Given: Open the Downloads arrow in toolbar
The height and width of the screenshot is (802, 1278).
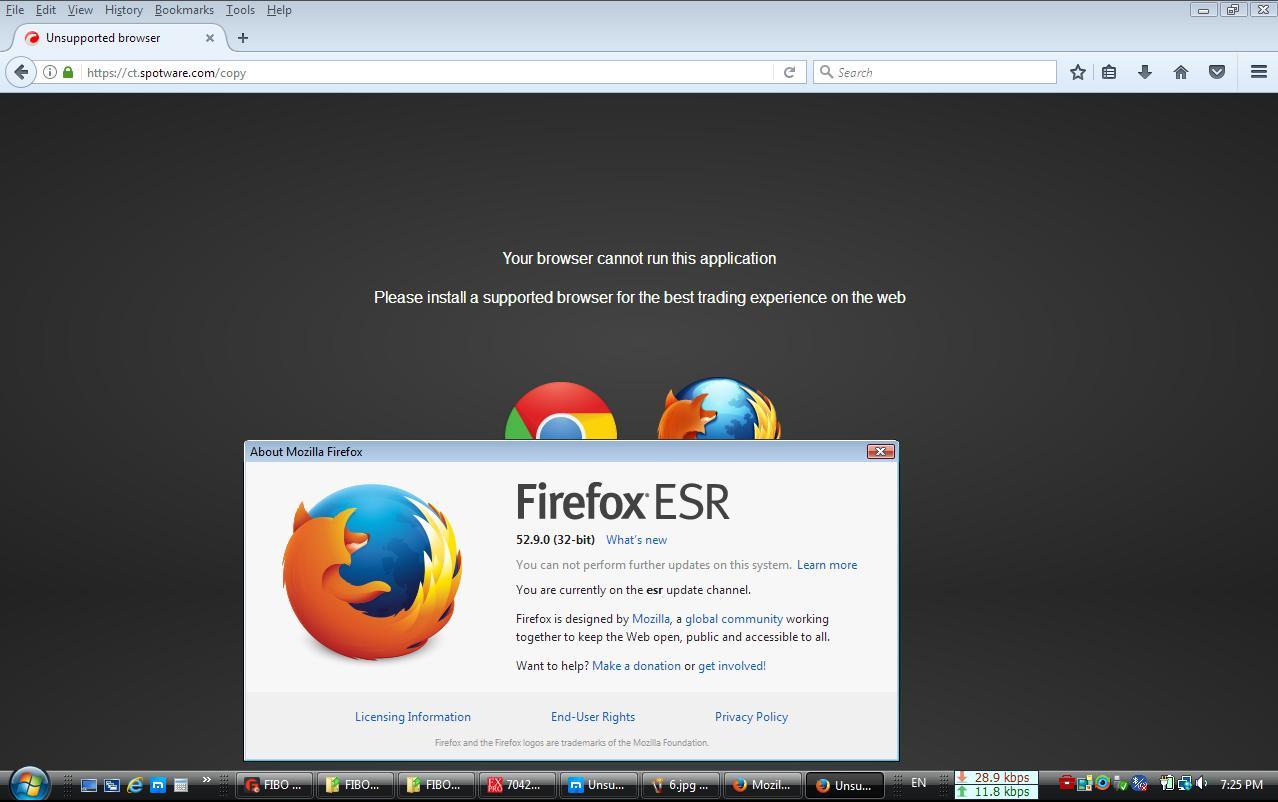Looking at the screenshot, I should click(1145, 72).
